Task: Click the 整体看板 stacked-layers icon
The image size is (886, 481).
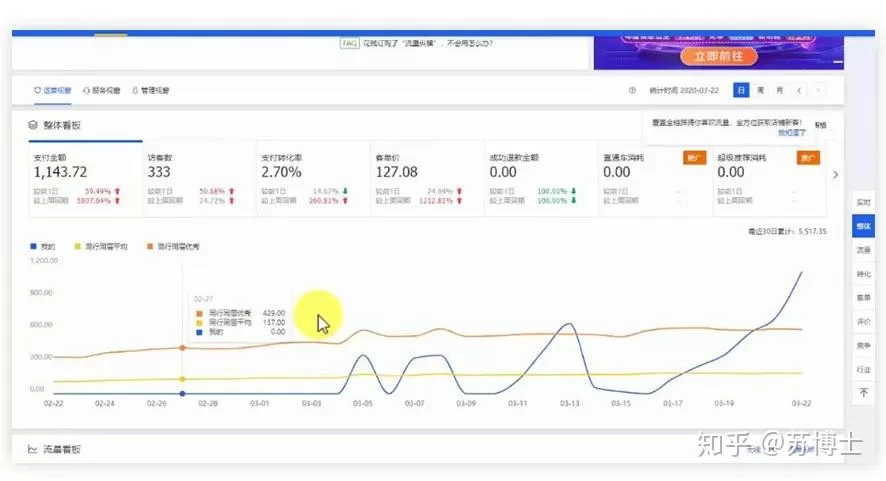Action: [x=33, y=125]
